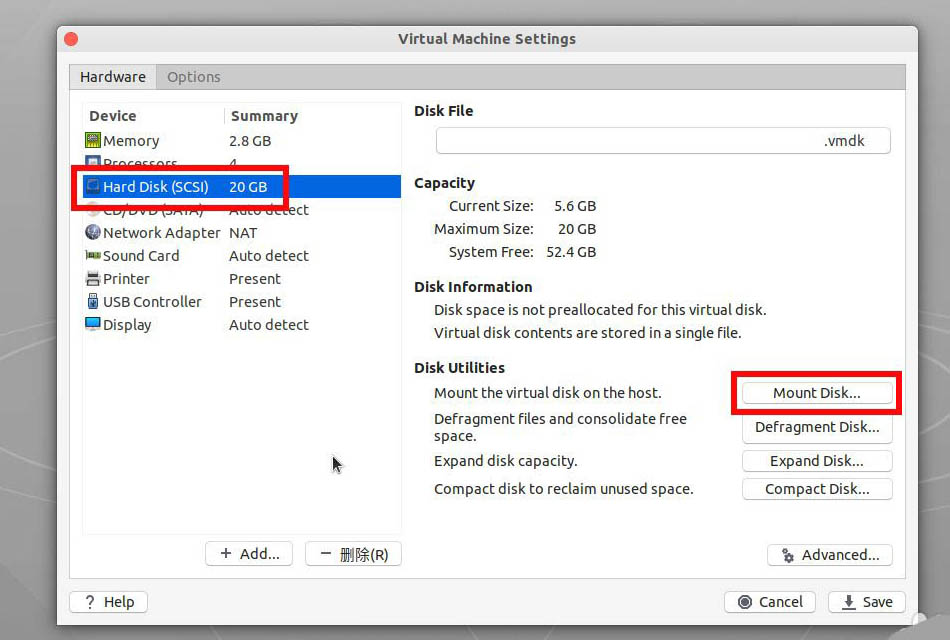Open the Expand Disk... utility
The height and width of the screenshot is (640, 950).
click(817, 461)
